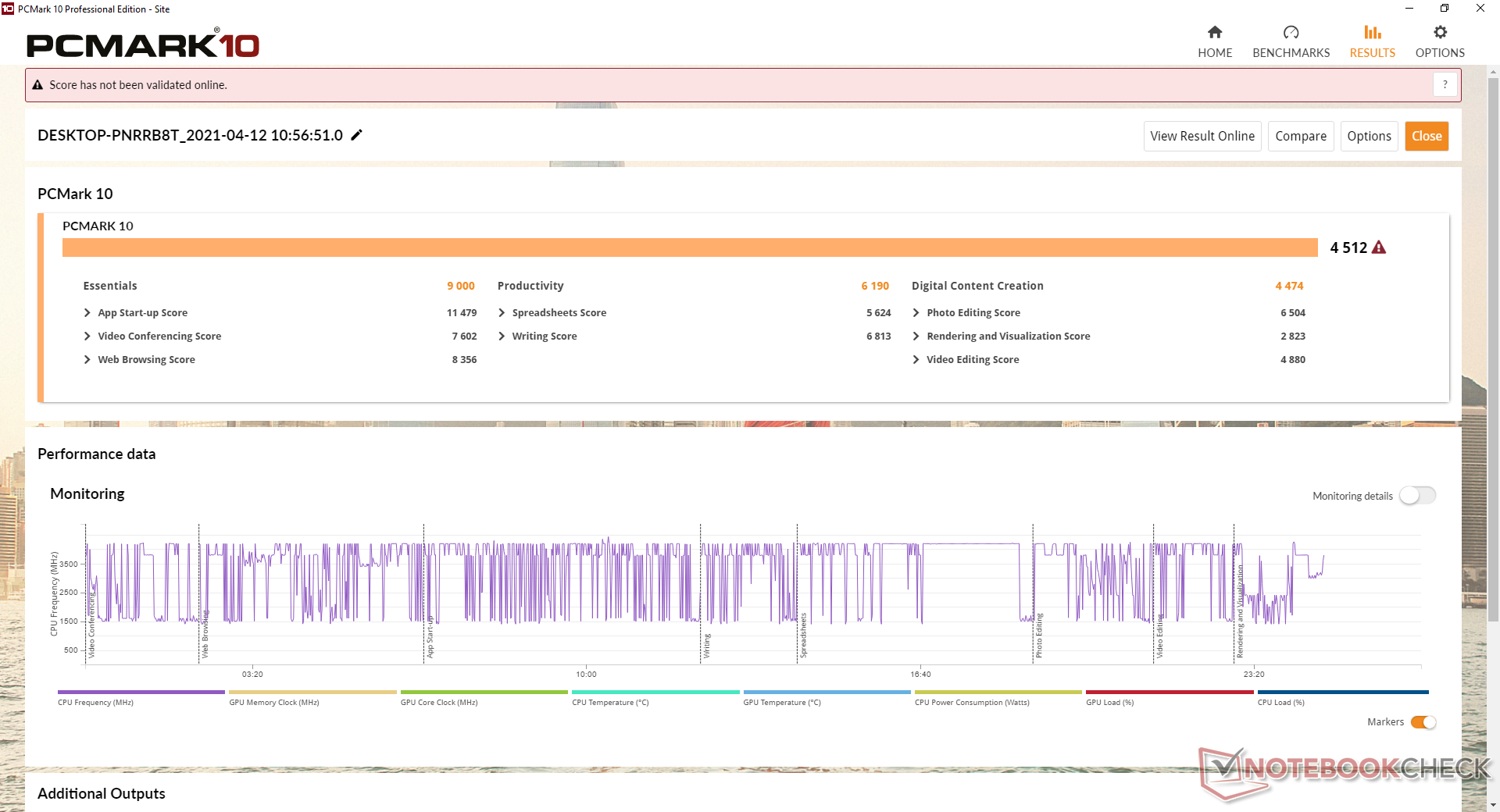Screen dimensions: 1500x812
Task: Click the scrollbar up arrow
Action: [x=1493, y=72]
